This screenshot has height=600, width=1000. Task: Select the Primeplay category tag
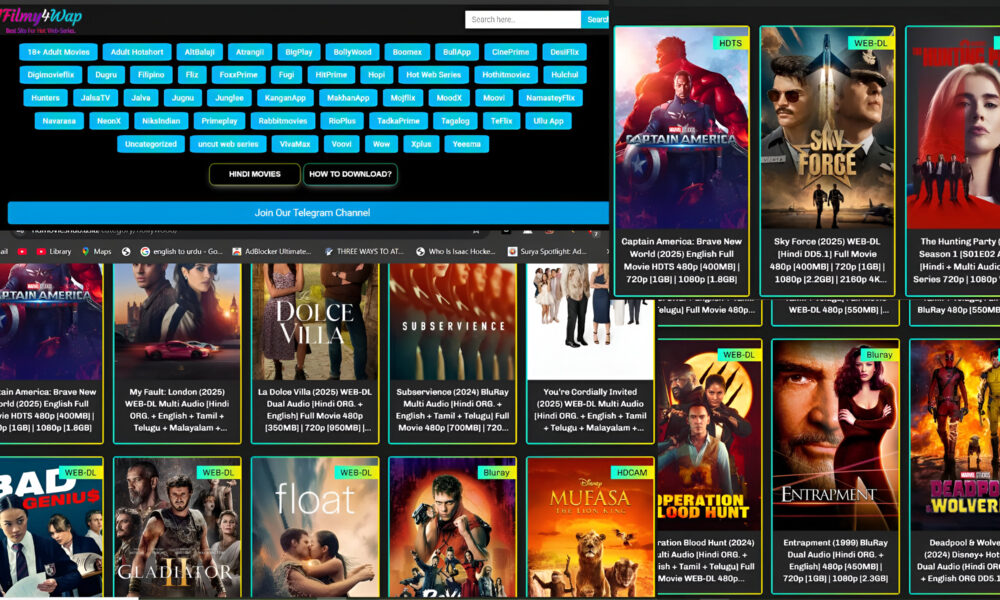219,121
